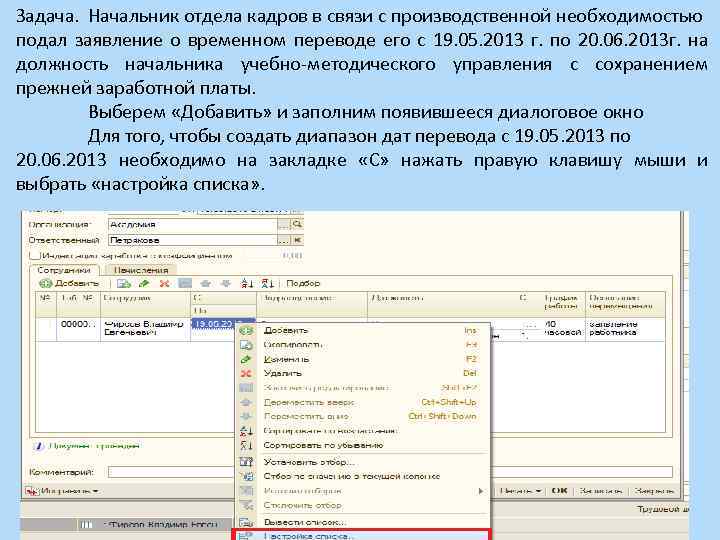The image size is (720, 540).
Task: Click the move down arrow toolbar icon
Action: (x=225, y=284)
